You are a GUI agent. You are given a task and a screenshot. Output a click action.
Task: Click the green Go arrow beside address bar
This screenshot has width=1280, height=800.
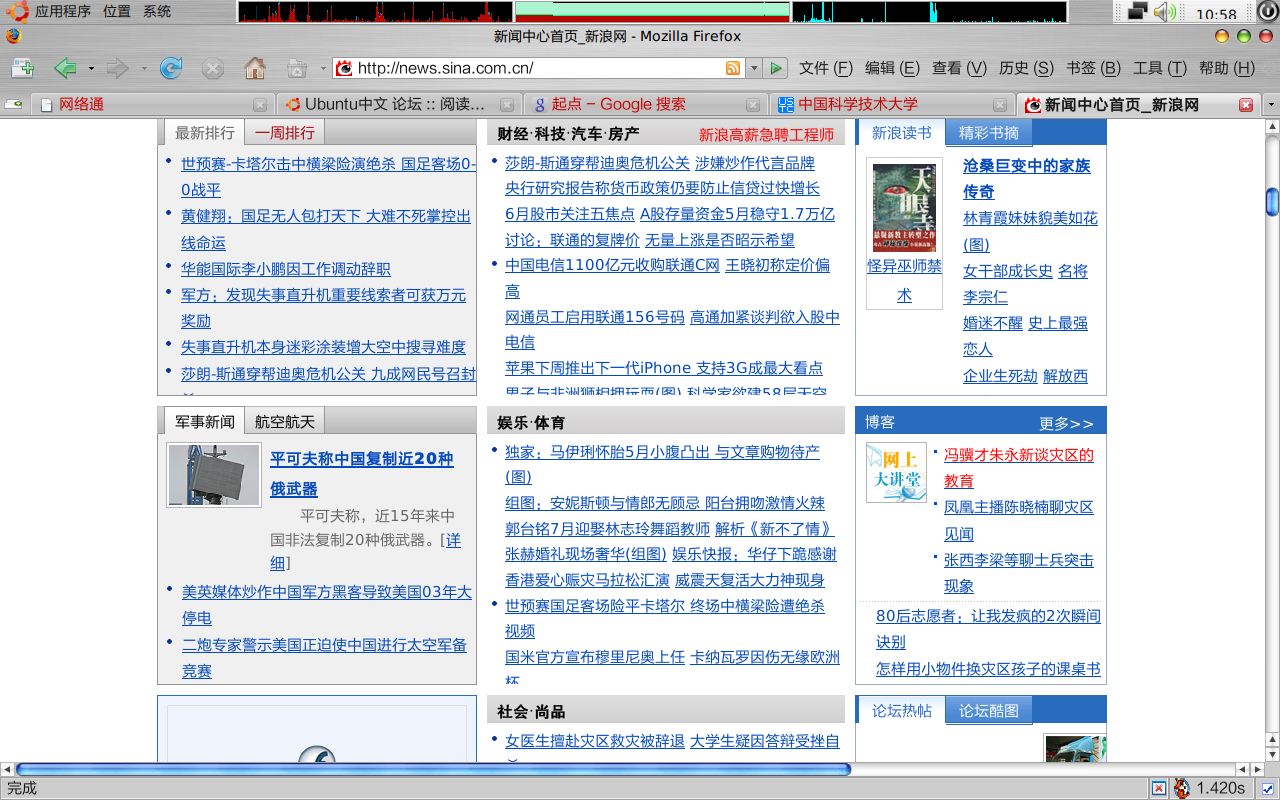(x=775, y=68)
